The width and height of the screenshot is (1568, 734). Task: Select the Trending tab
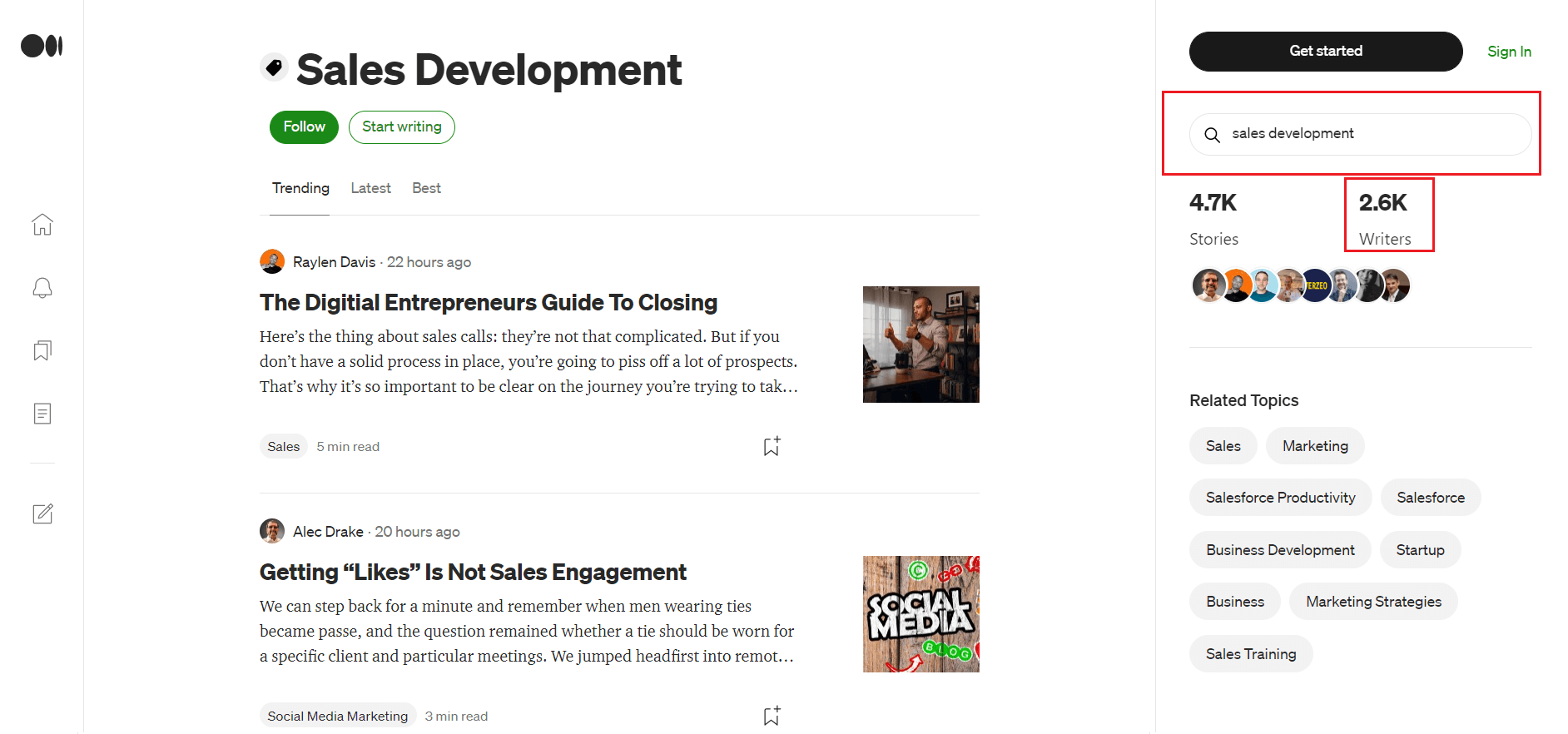[300, 188]
